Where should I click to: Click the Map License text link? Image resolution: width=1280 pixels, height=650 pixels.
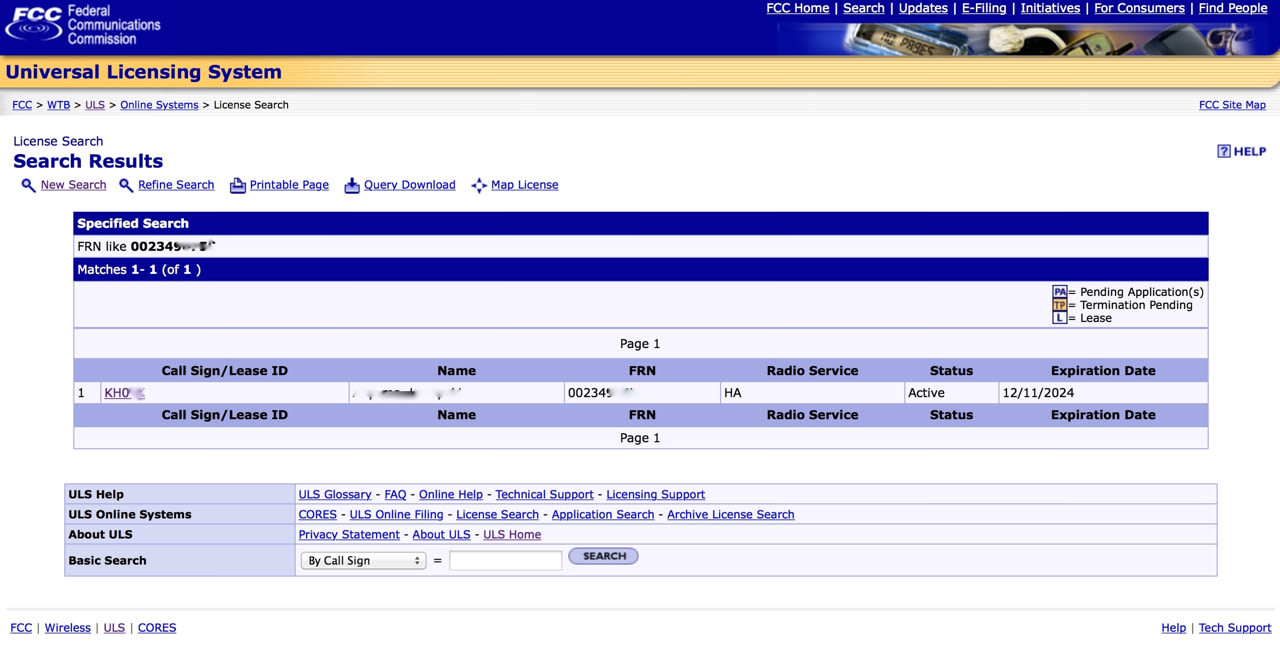[525, 185]
